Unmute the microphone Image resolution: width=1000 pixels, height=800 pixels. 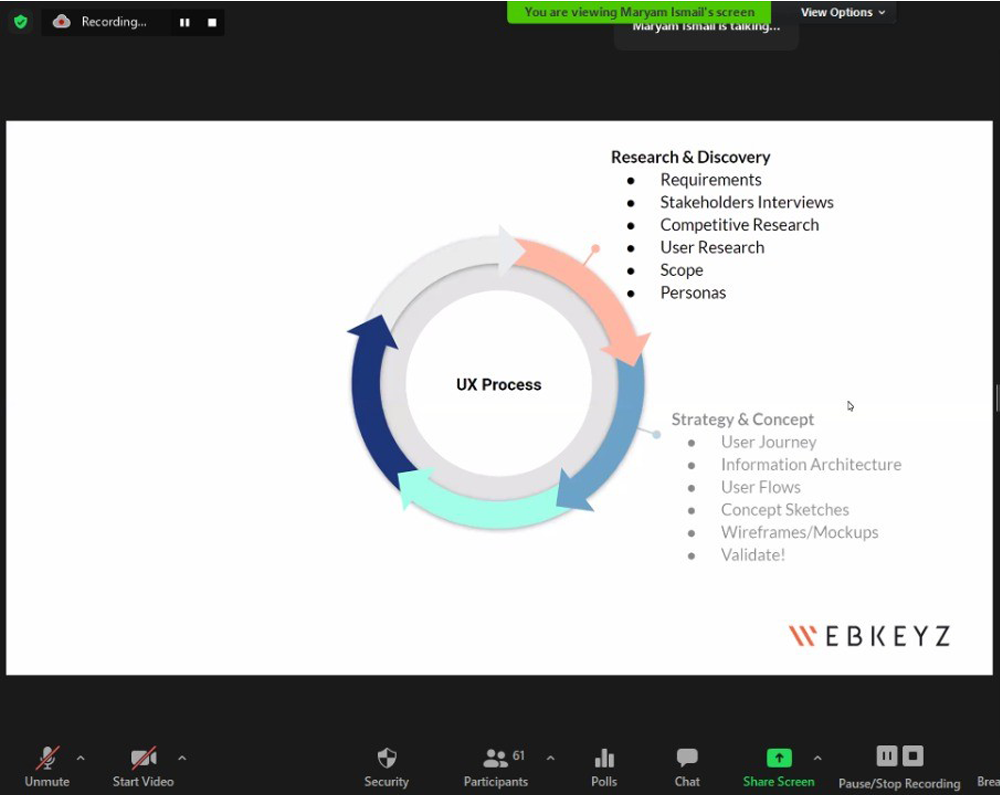pyautogui.click(x=47, y=766)
